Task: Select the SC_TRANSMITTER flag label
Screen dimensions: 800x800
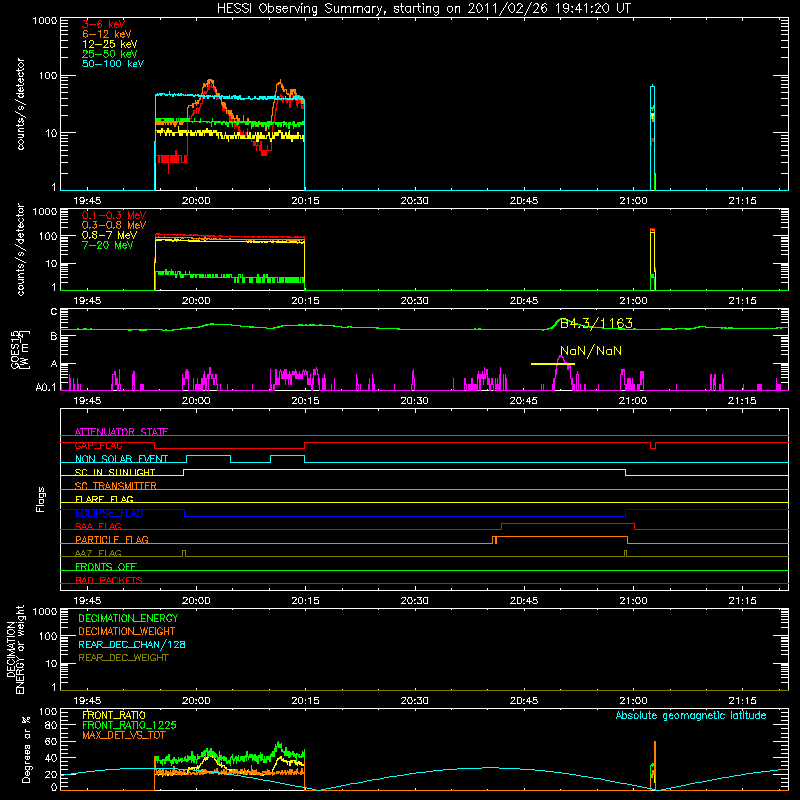Action: point(115,486)
